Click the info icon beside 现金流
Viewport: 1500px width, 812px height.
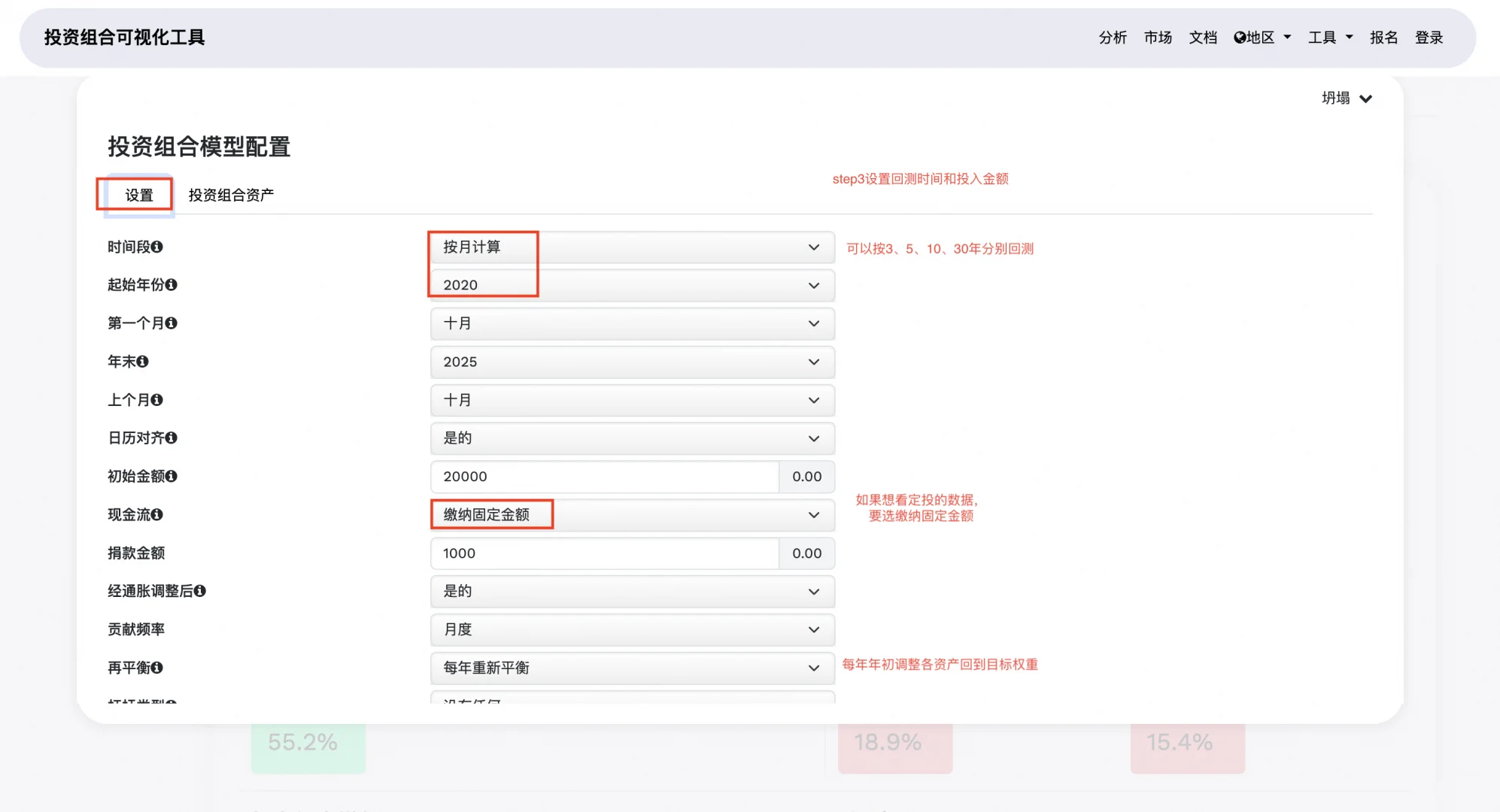157,515
